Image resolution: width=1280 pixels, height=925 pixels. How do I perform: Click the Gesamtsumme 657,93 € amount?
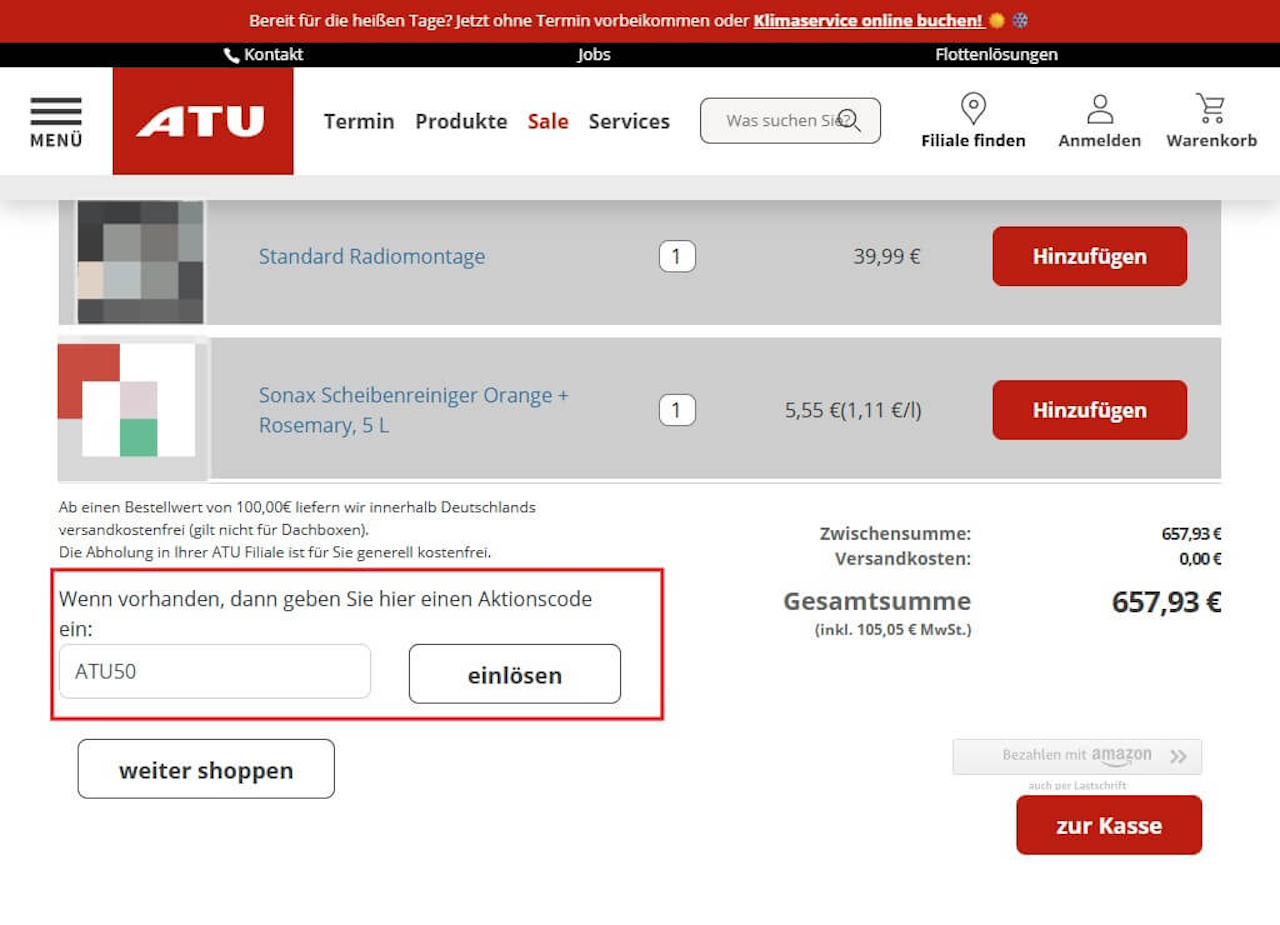click(1166, 602)
